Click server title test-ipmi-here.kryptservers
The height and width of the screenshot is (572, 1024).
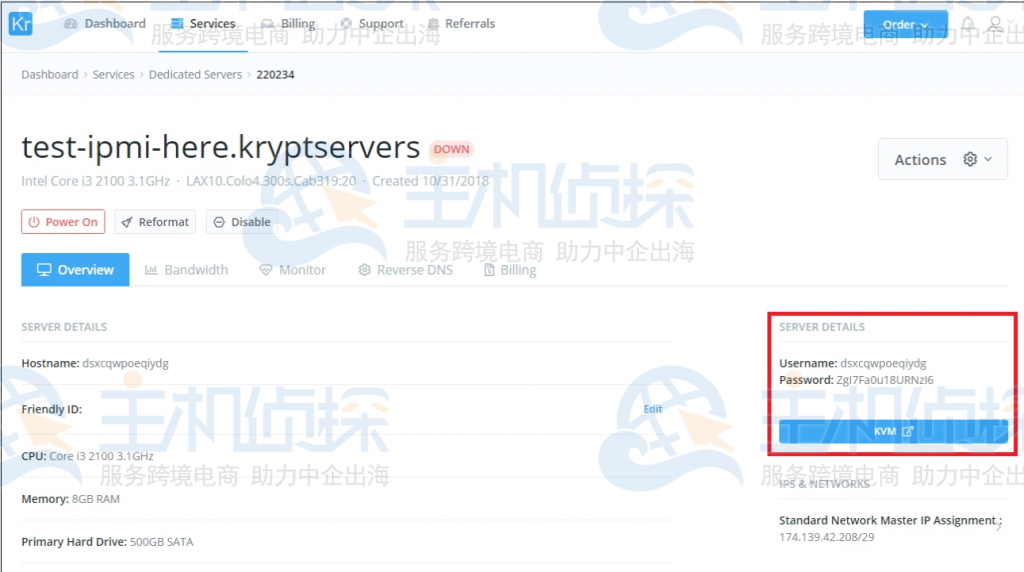(x=221, y=148)
